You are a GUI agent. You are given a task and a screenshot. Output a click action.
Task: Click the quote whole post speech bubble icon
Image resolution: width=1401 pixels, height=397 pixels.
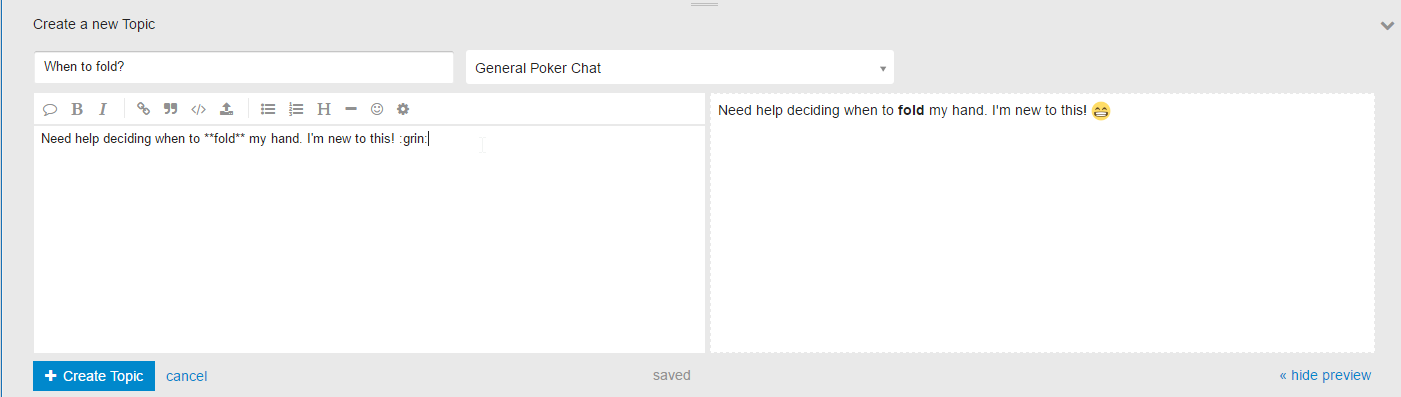(x=50, y=109)
